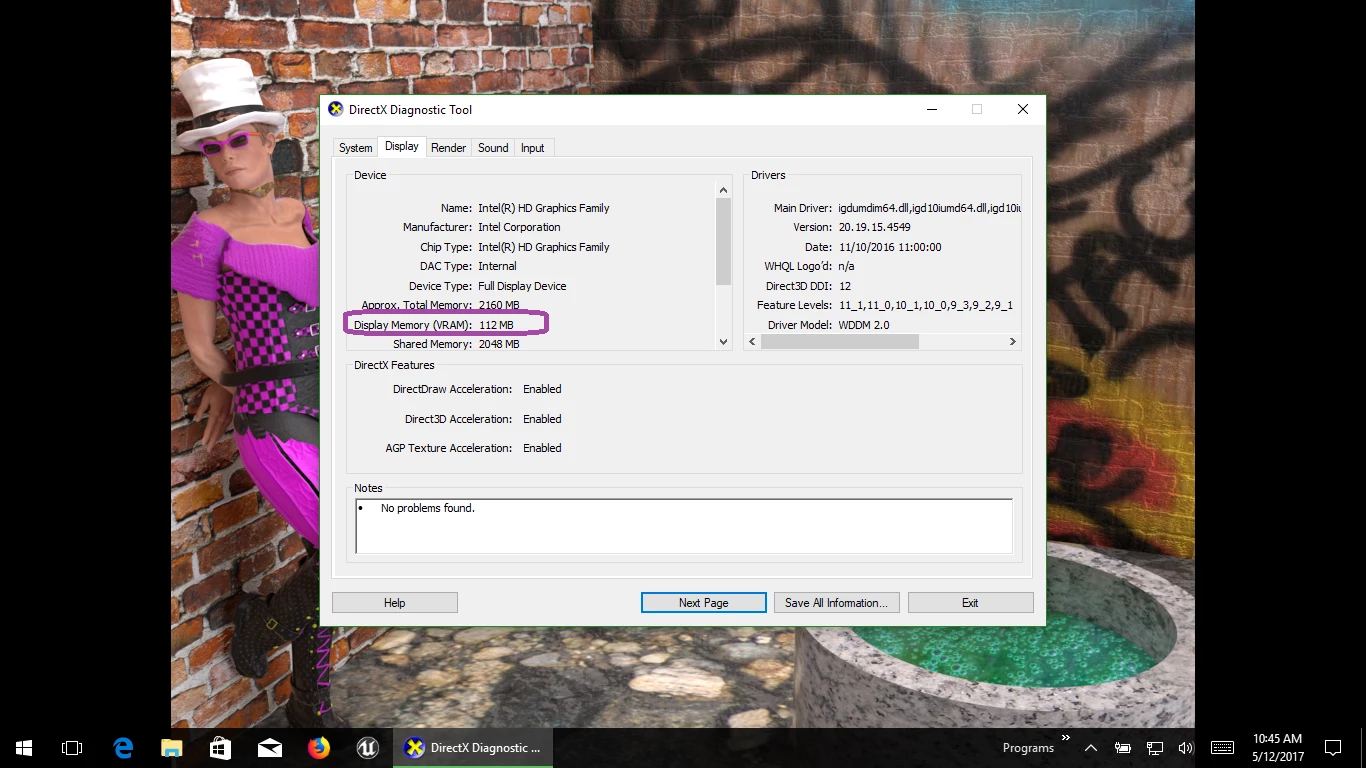Image resolution: width=1366 pixels, height=768 pixels.
Task: Click the DirectDraw Acceleration Enabled value
Action: [542, 389]
